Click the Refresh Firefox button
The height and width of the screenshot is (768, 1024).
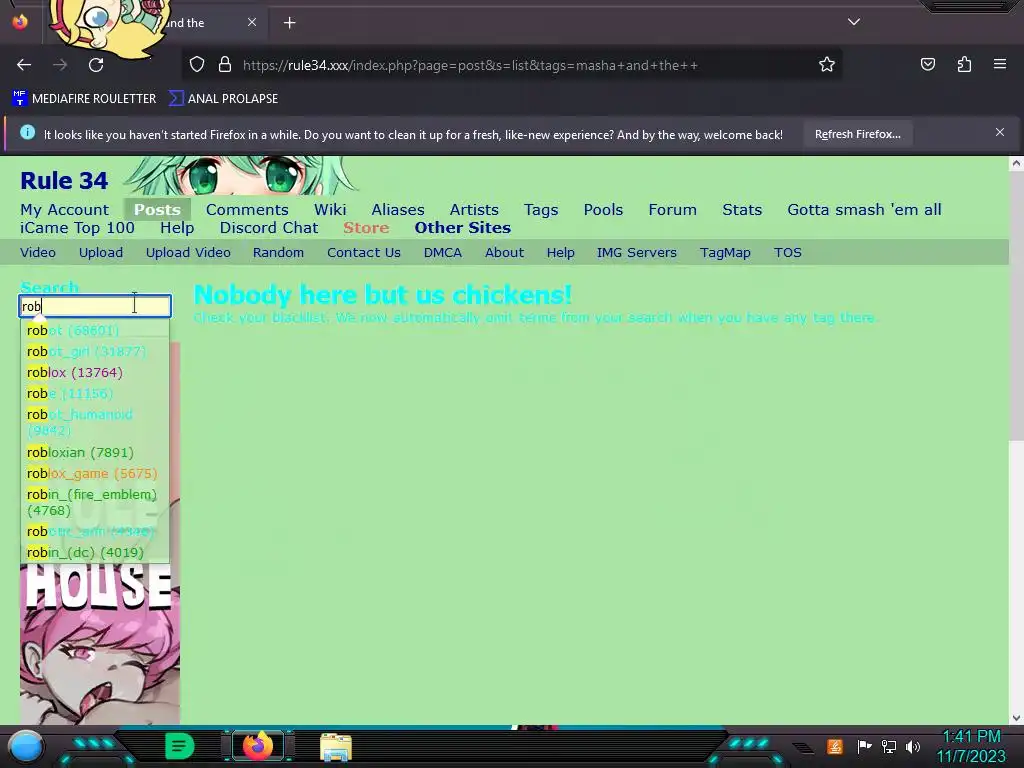pos(857,135)
